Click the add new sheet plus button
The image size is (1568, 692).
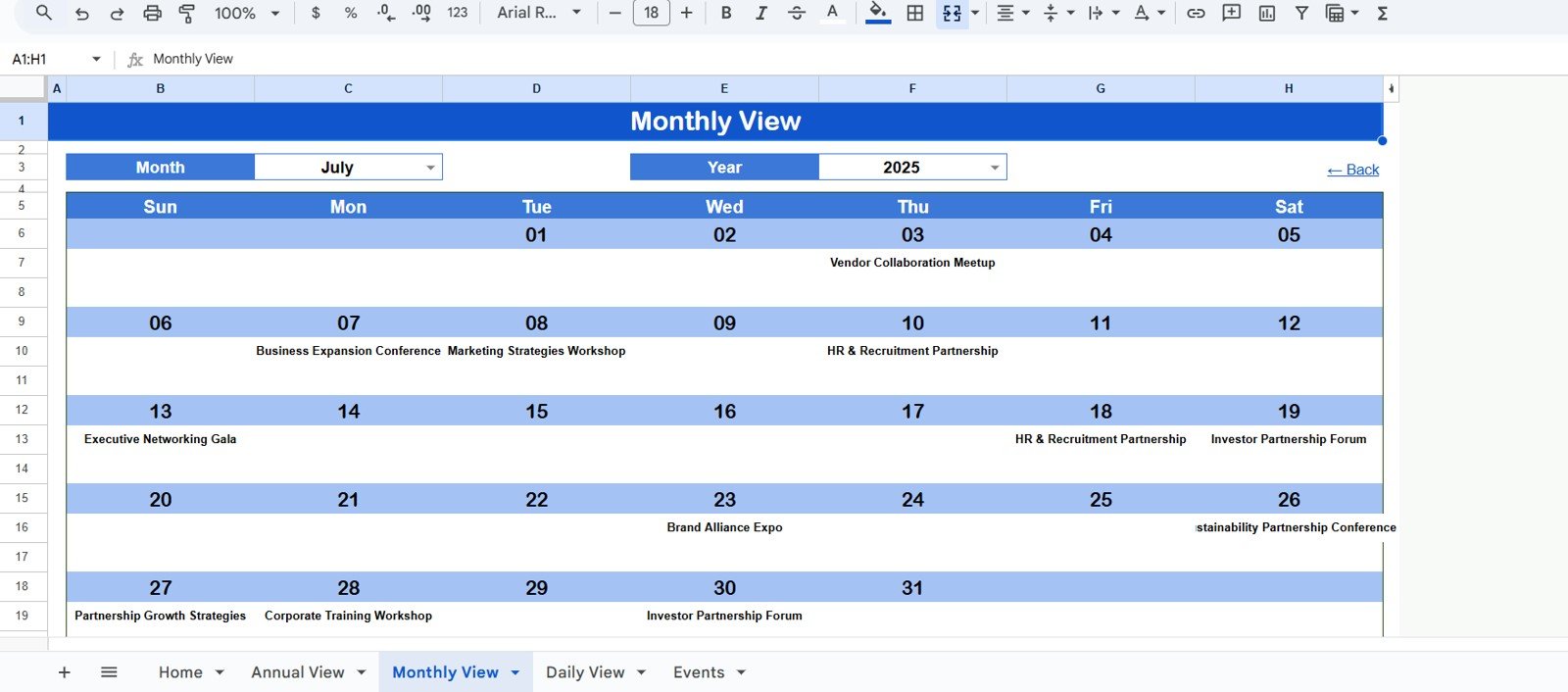coord(65,672)
